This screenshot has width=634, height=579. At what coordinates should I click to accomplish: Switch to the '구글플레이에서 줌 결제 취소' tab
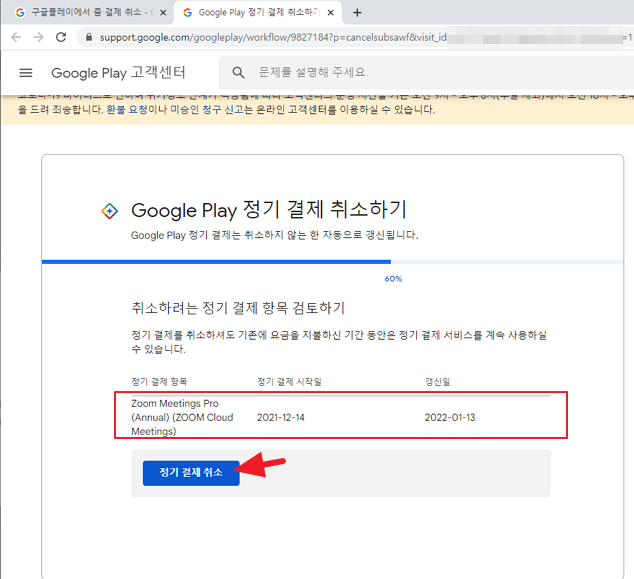87,13
